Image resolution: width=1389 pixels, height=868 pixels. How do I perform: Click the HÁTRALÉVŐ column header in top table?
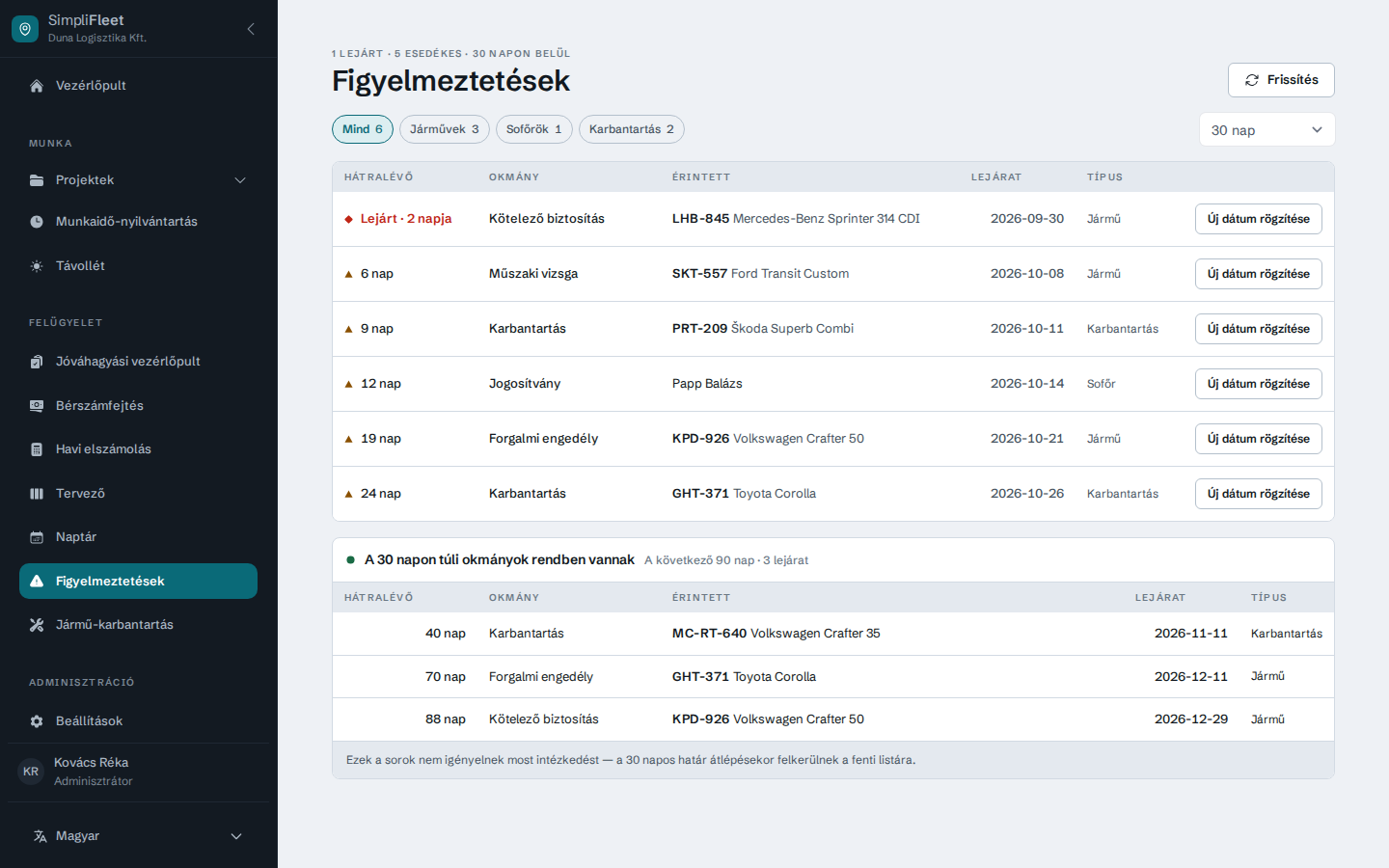[378, 177]
